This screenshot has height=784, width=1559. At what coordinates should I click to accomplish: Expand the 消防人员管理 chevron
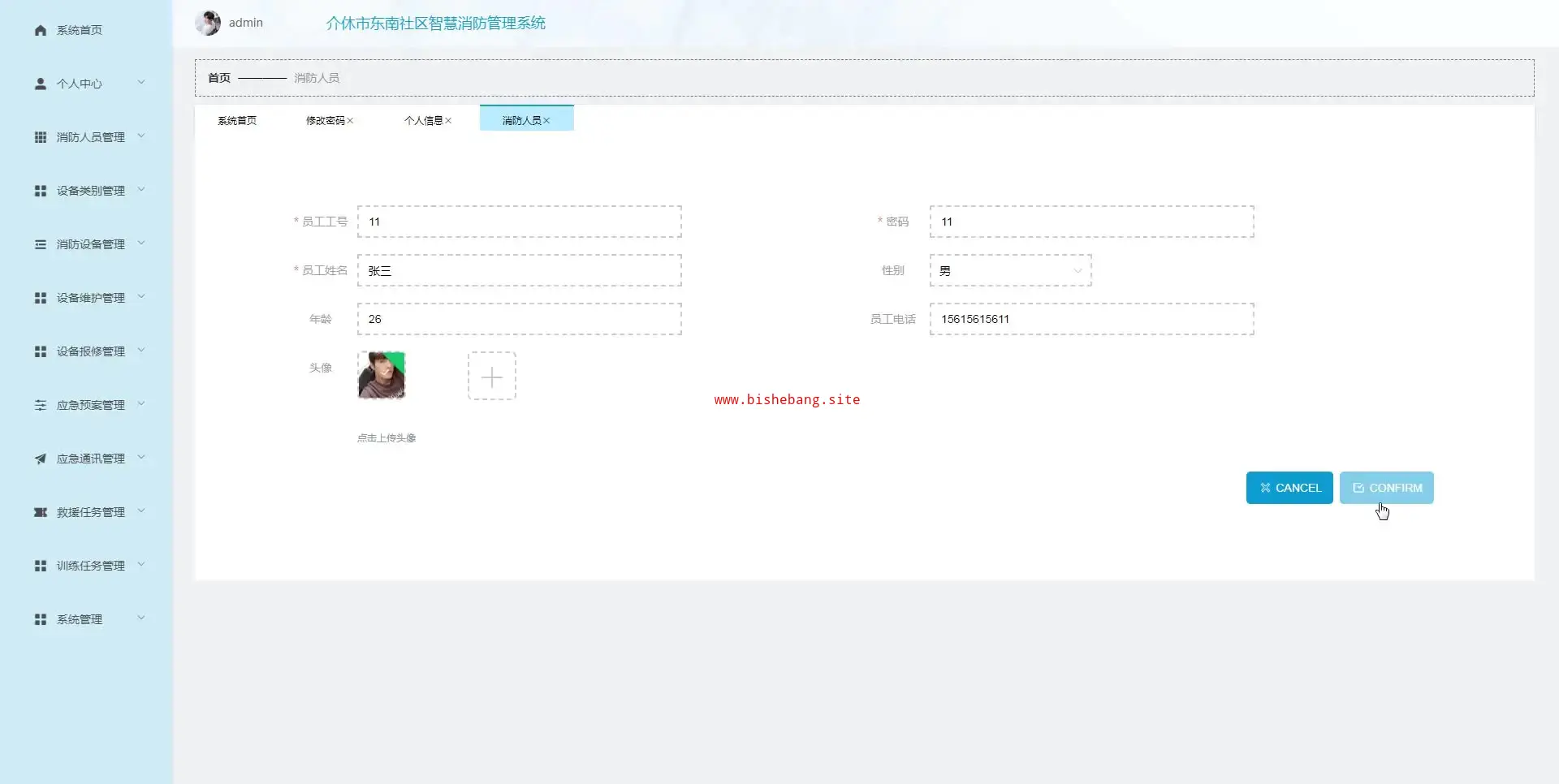point(141,136)
